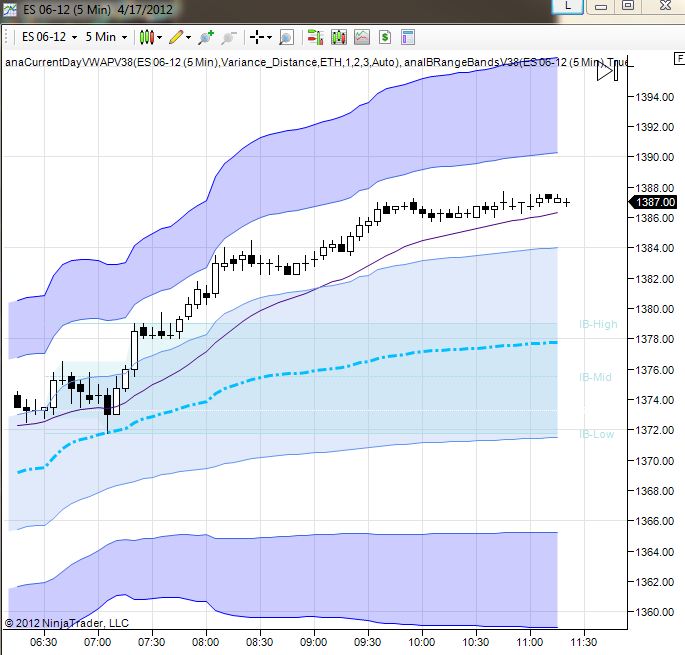Click the IB-Mid label
685x655 pixels.
595,377
